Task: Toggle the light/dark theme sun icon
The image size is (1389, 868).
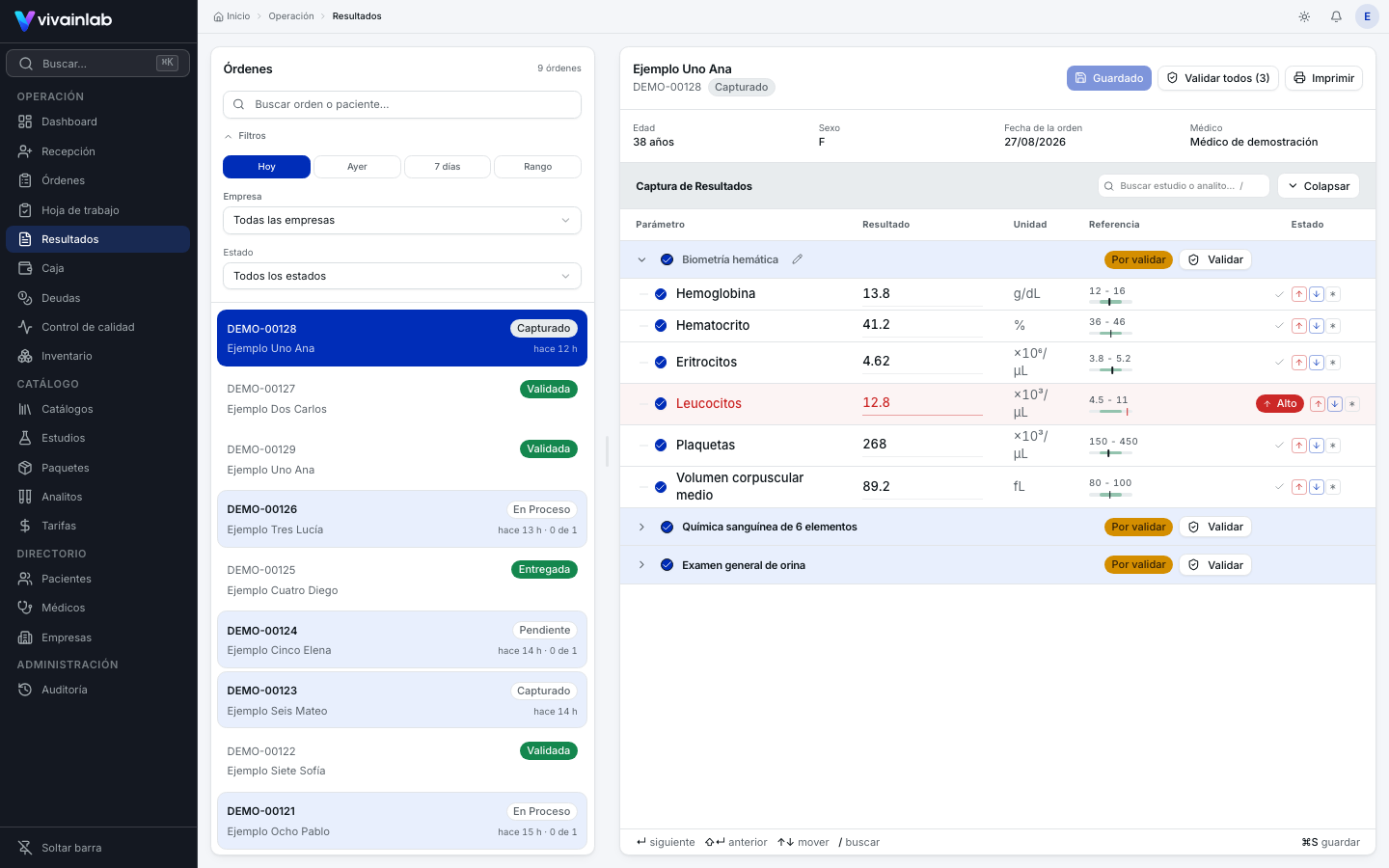Action: point(1304,16)
